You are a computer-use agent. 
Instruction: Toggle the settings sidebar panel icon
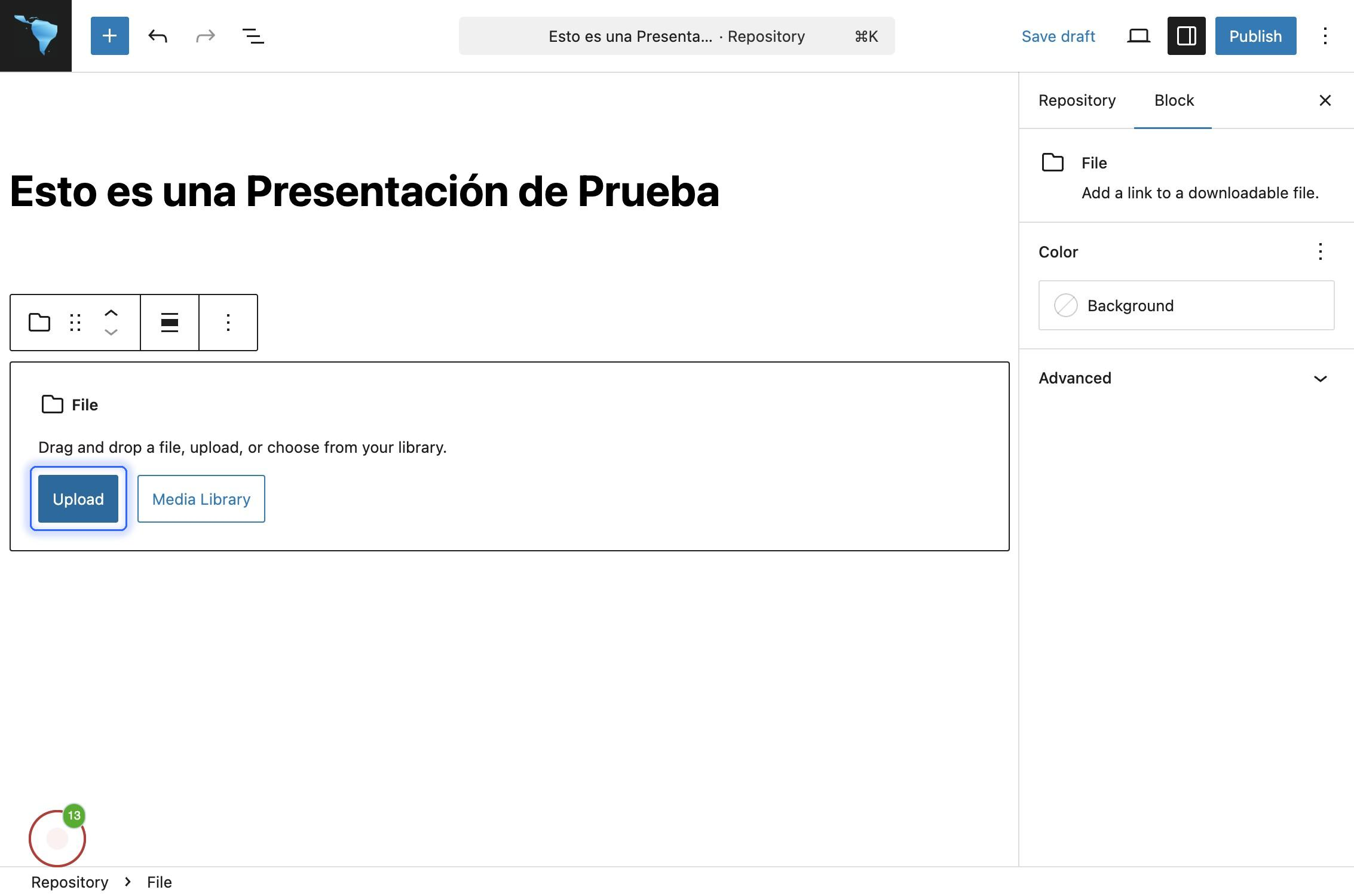[1186, 36]
